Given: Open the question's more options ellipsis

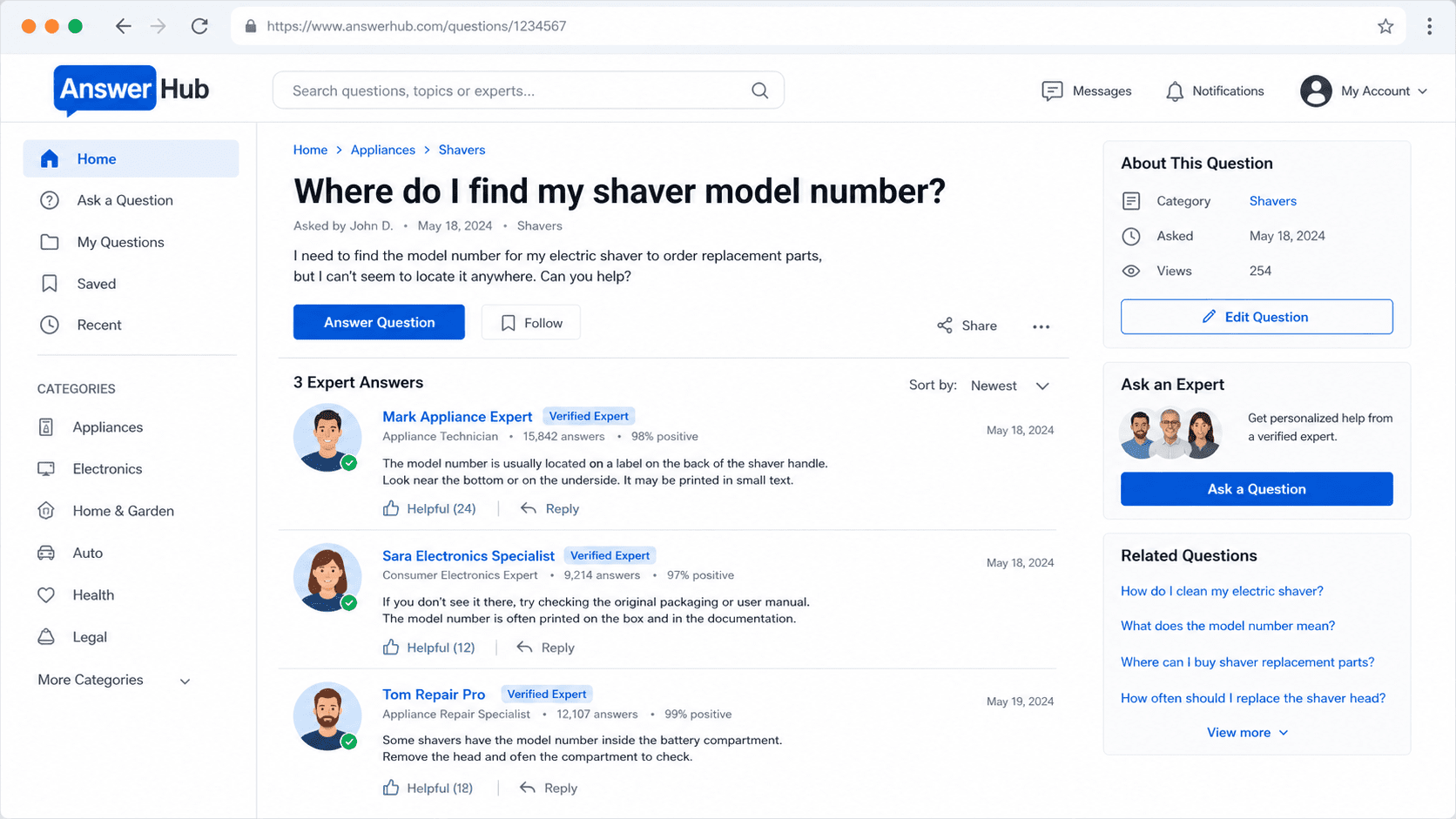Looking at the screenshot, I should pyautogui.click(x=1041, y=326).
